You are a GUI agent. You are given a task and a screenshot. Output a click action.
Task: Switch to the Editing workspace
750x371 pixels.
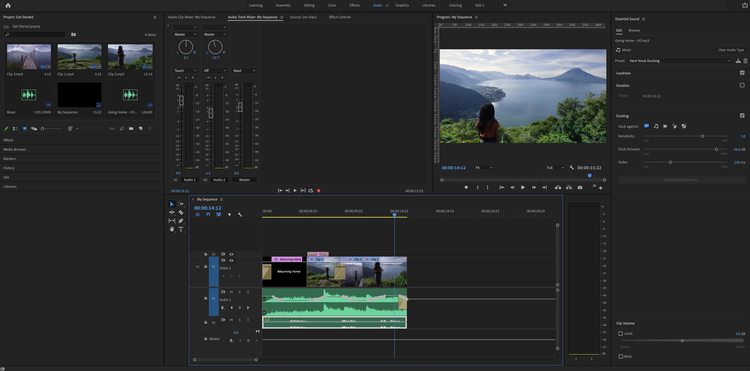[x=309, y=5]
